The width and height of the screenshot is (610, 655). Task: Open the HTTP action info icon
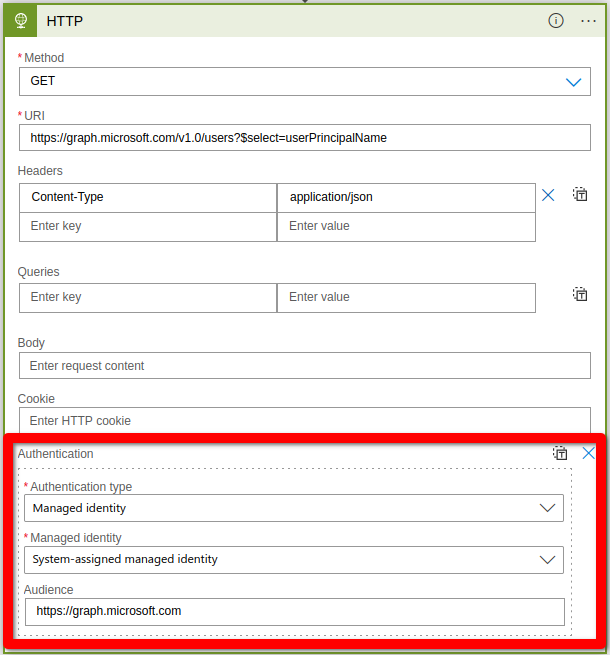(556, 21)
